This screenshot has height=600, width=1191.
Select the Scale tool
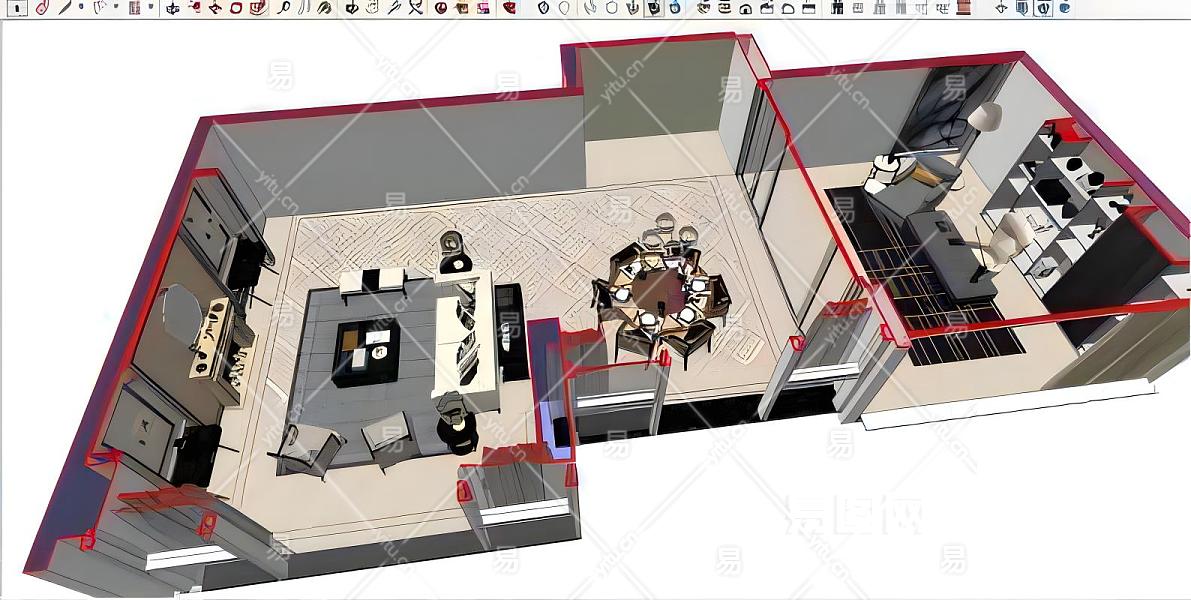point(257,8)
